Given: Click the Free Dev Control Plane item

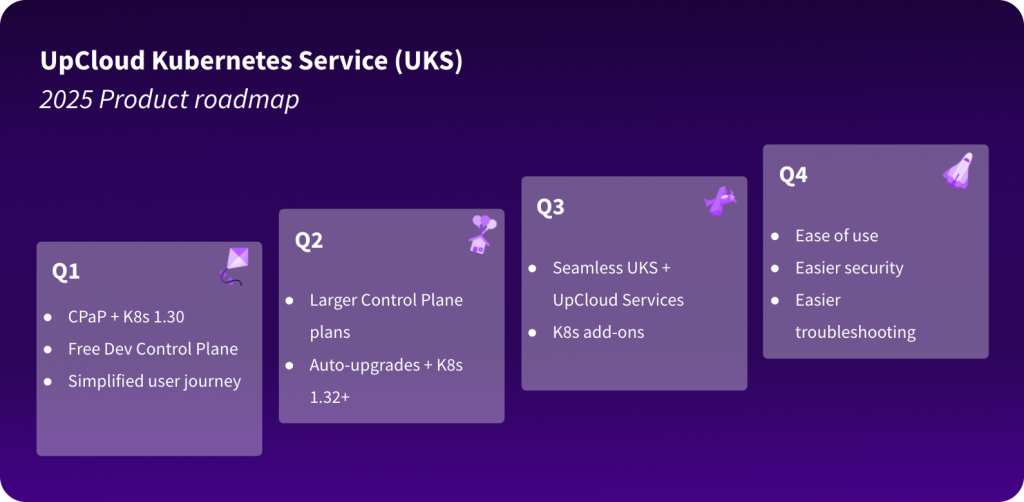Looking at the screenshot, I should coord(152,349).
